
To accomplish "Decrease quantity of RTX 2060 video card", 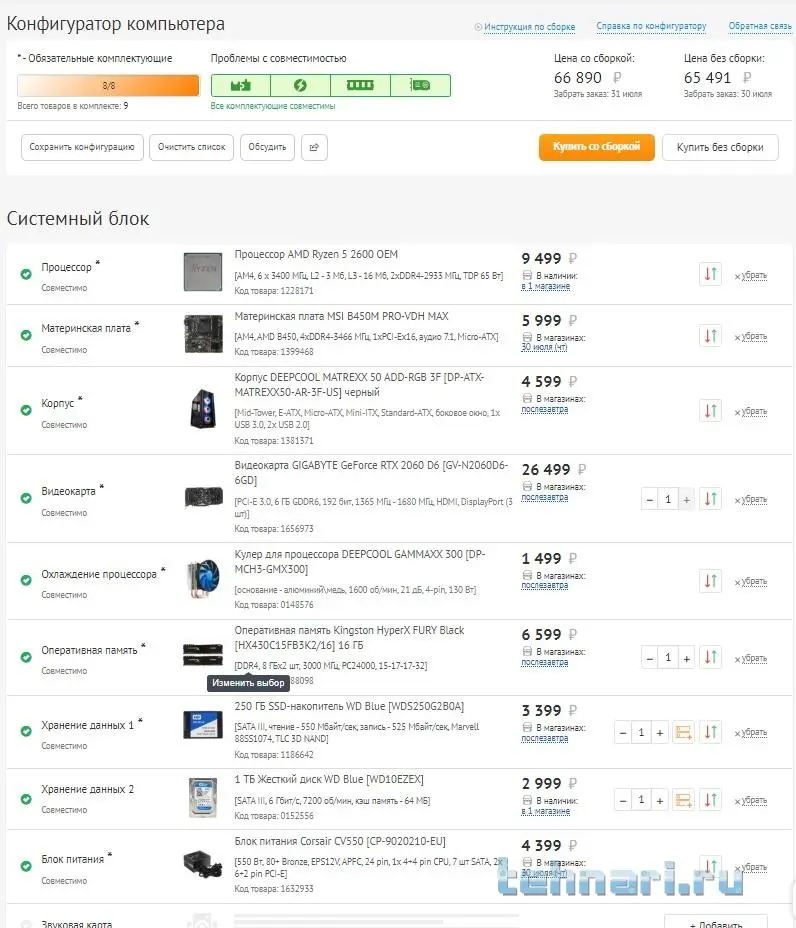I will 650,500.
